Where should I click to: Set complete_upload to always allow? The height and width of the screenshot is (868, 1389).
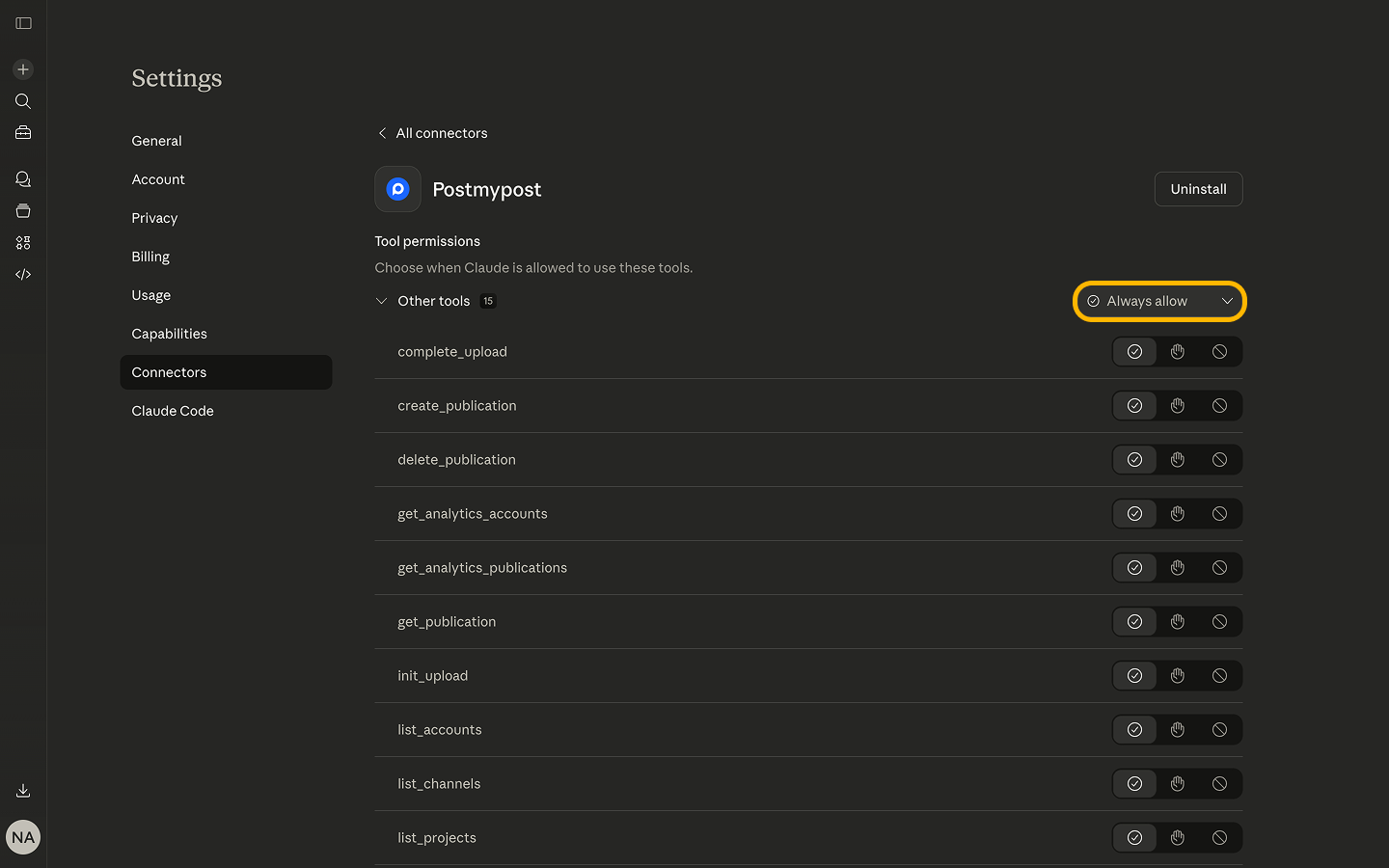click(x=1134, y=352)
